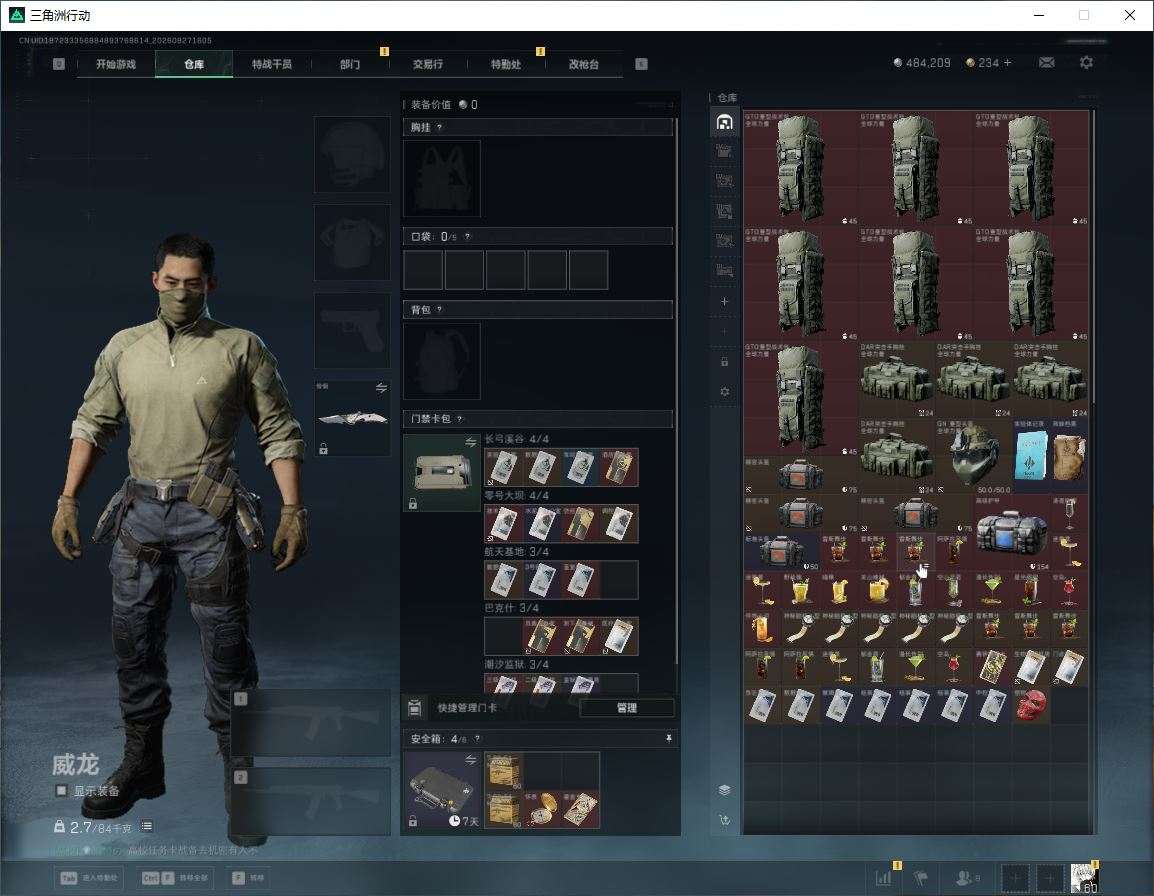Open the 特勤处 tab

(x=506, y=64)
